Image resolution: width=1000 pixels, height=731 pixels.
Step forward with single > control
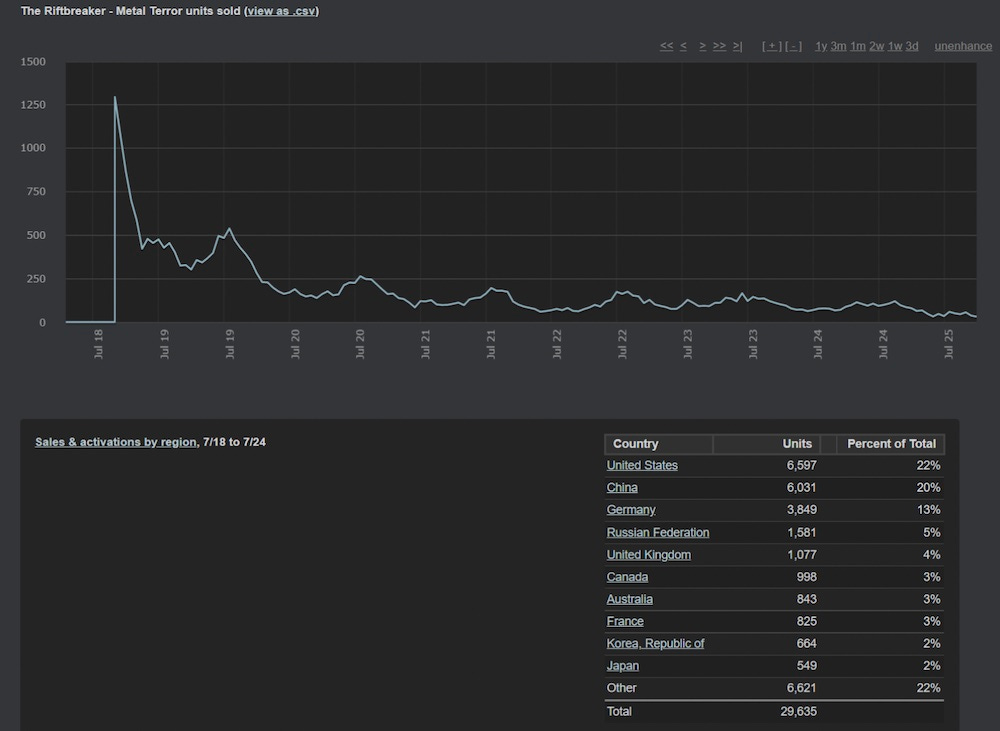pos(702,46)
